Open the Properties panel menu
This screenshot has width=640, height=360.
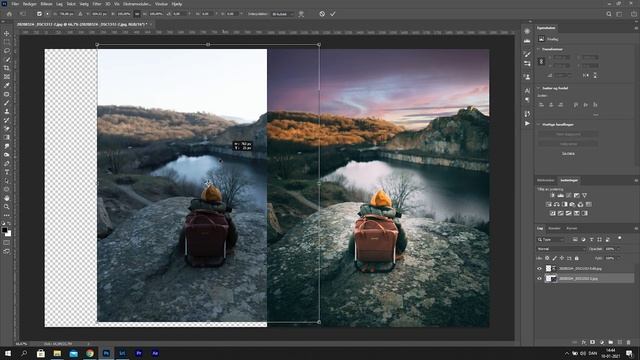(636, 28)
